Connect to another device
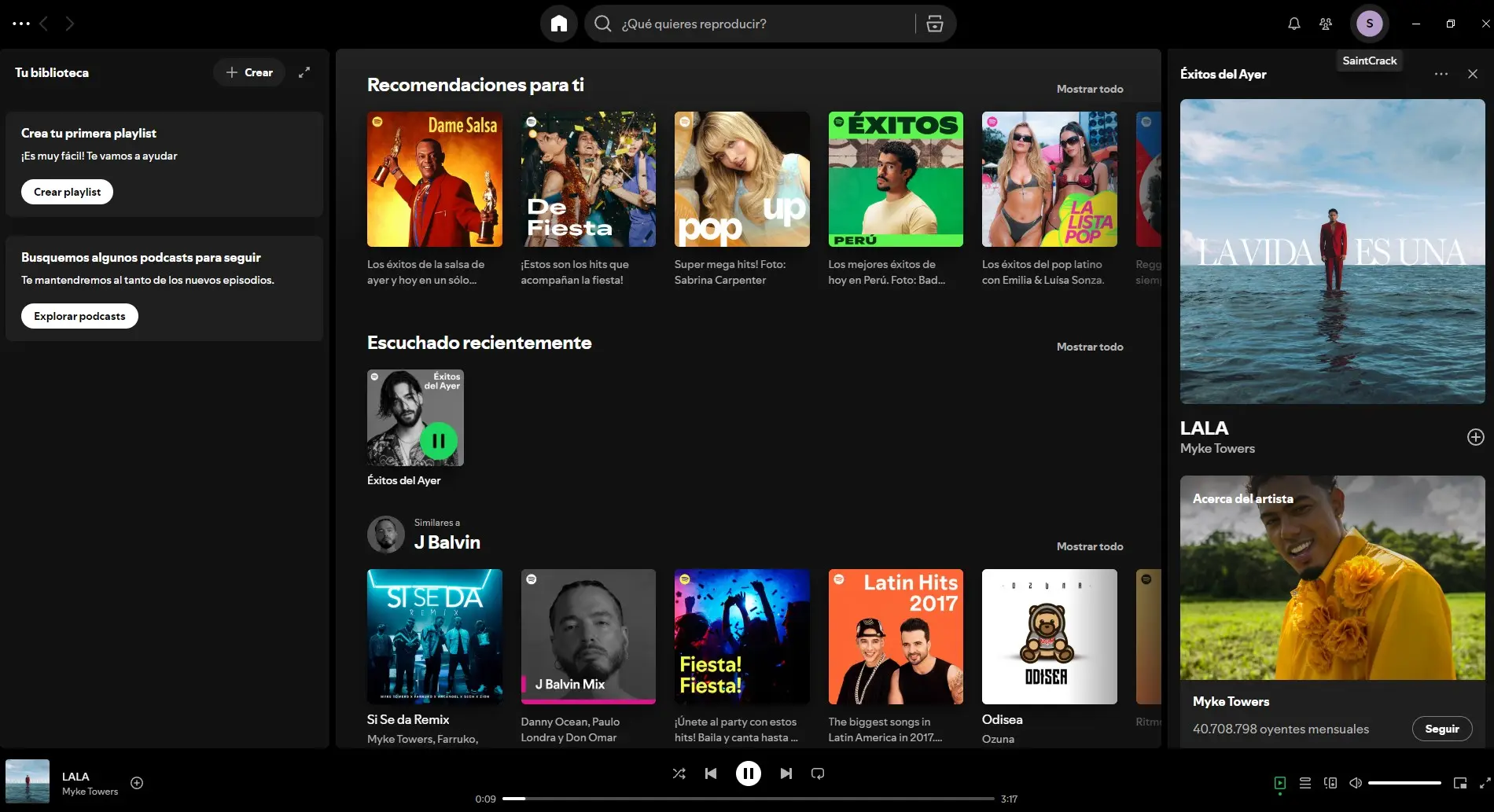The image size is (1494, 812). click(x=1330, y=783)
